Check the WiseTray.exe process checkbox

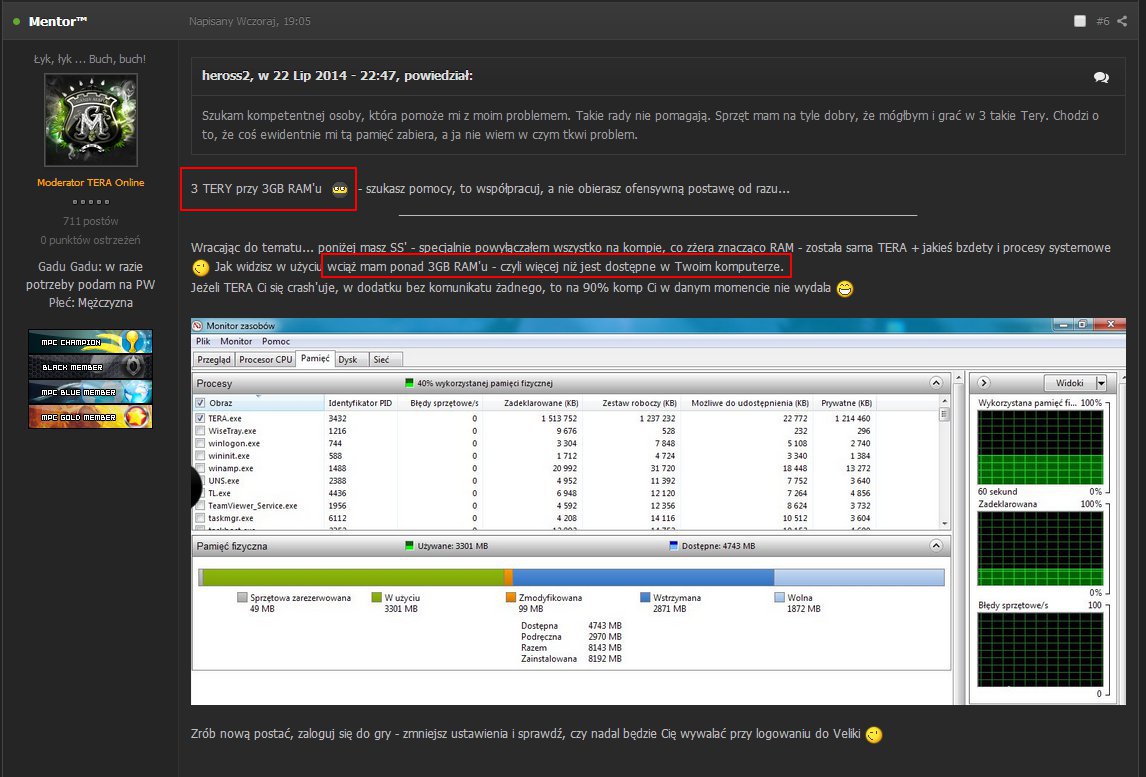pos(200,431)
